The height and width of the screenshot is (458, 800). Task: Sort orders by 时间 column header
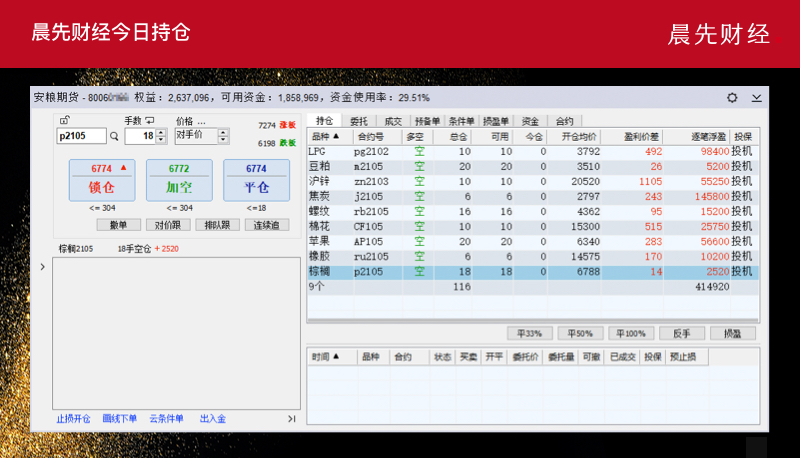click(326, 356)
